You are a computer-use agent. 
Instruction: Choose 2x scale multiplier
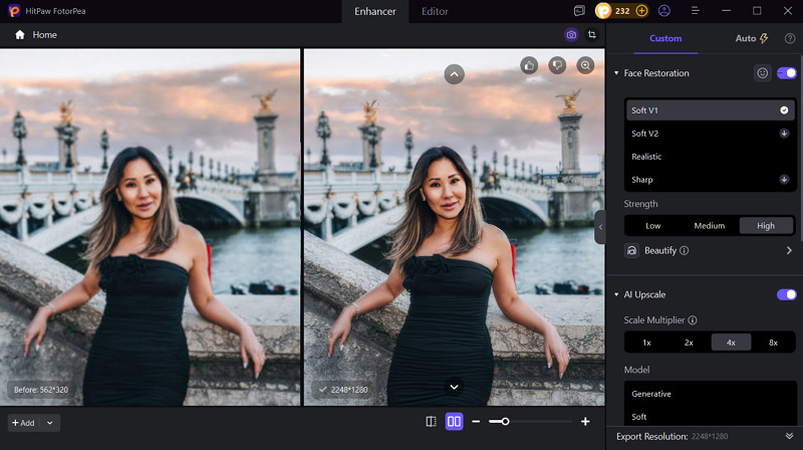pos(689,342)
